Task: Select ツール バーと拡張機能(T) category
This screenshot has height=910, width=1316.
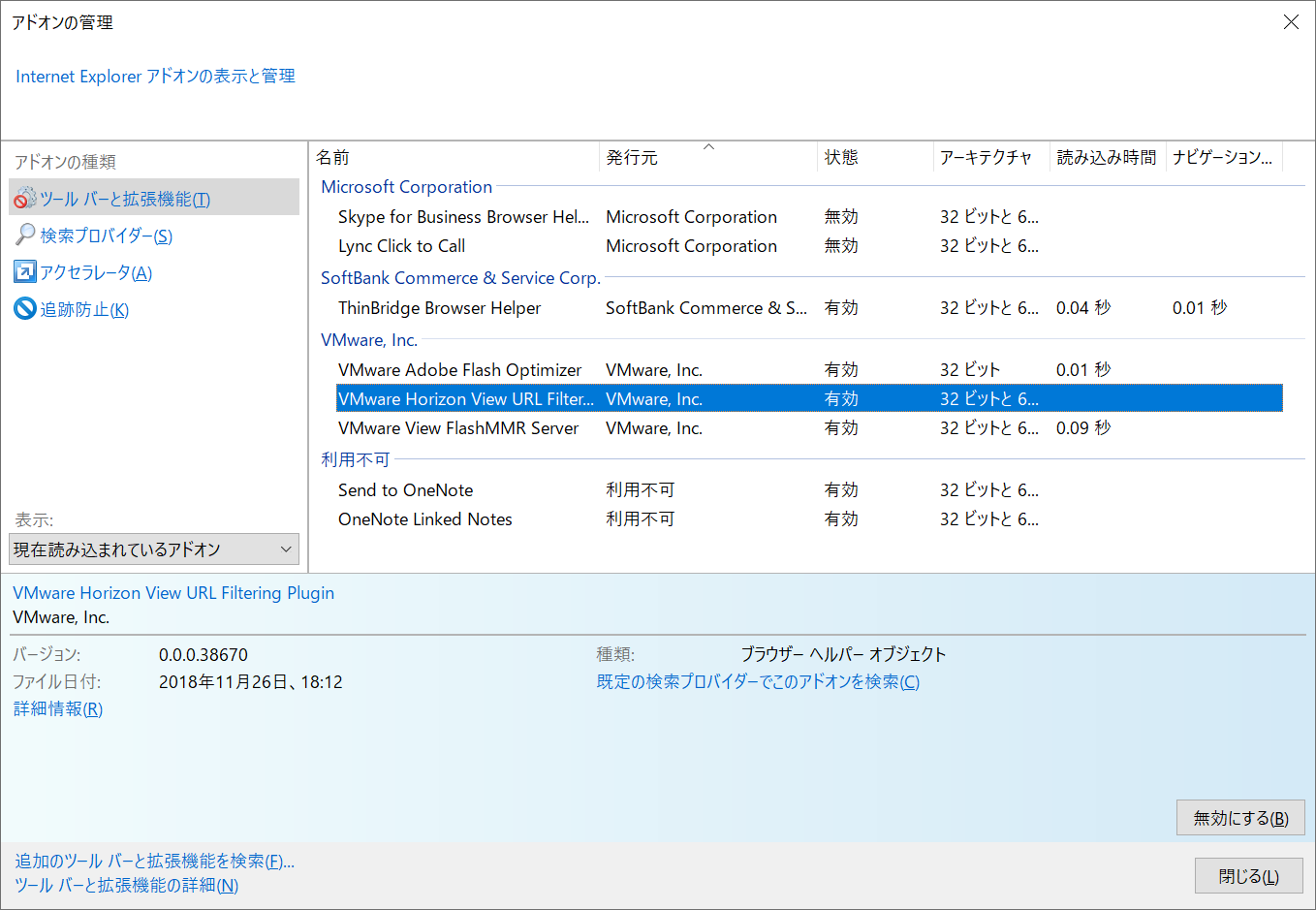Action: click(154, 198)
